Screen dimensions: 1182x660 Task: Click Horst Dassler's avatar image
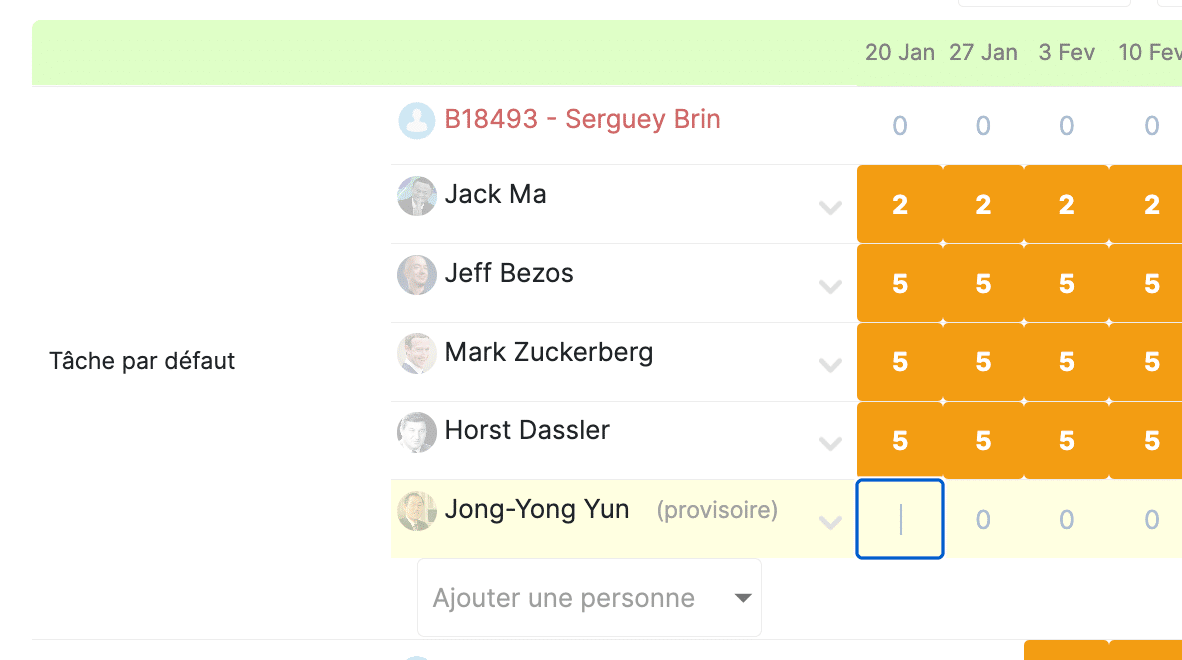pyautogui.click(x=417, y=432)
